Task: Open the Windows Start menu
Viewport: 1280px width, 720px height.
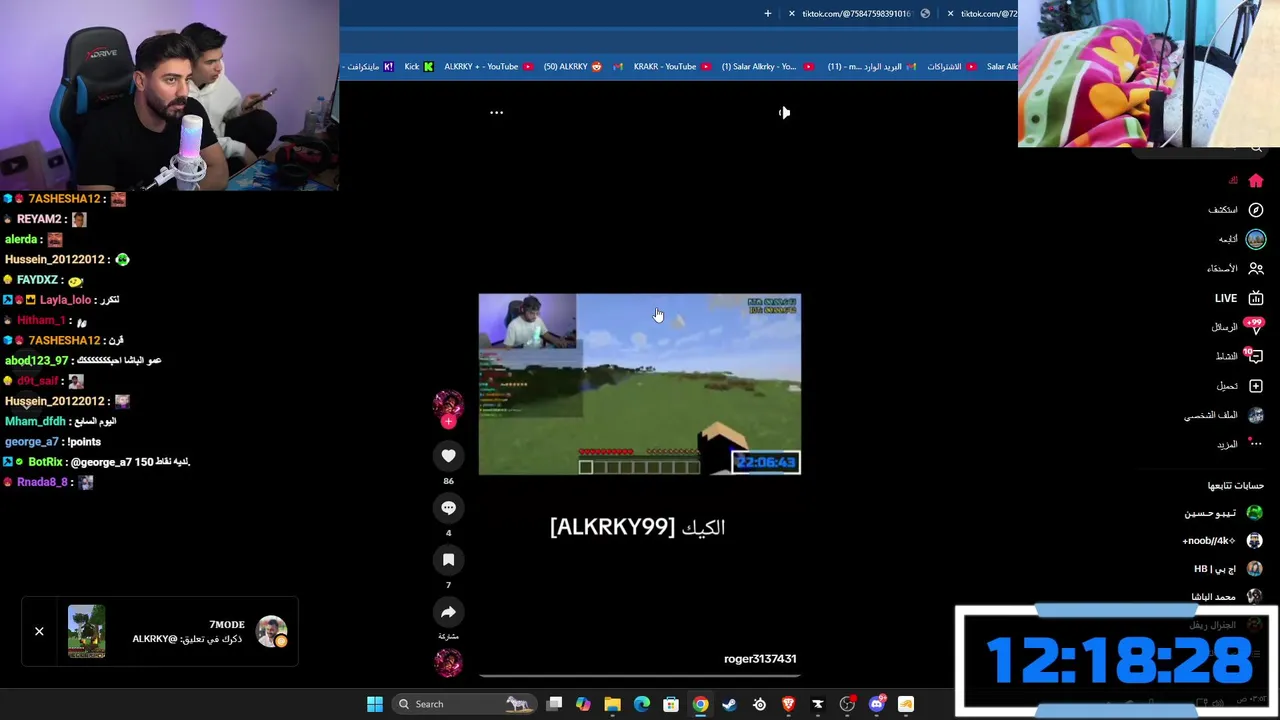Action: coord(375,704)
